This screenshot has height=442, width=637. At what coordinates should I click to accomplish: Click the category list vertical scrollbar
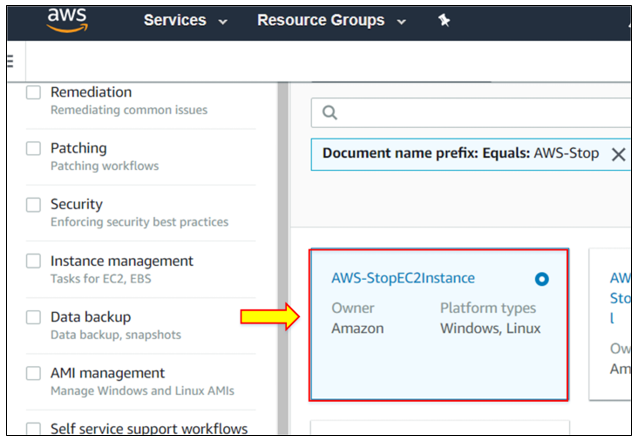(x=283, y=258)
